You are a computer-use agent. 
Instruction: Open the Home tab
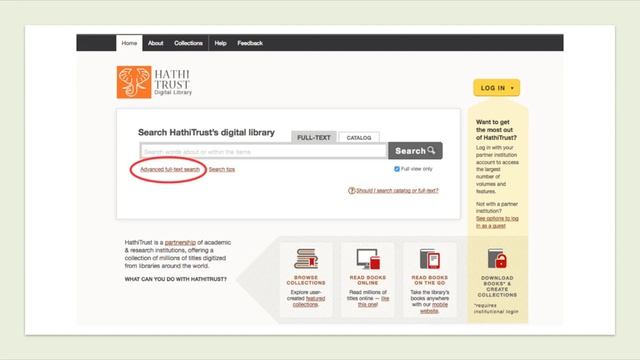pos(129,43)
